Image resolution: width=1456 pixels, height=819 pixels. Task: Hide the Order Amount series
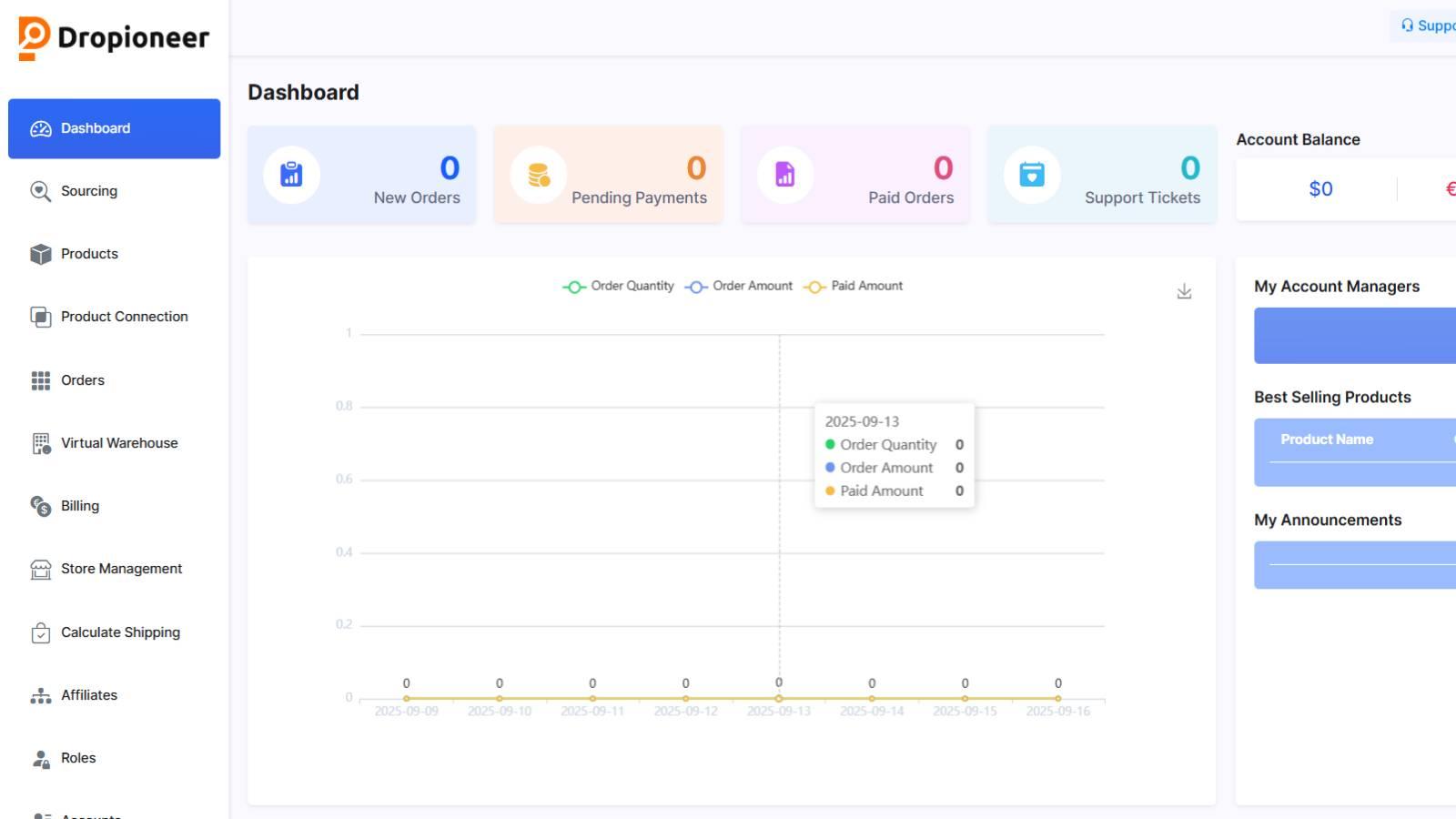tap(739, 286)
